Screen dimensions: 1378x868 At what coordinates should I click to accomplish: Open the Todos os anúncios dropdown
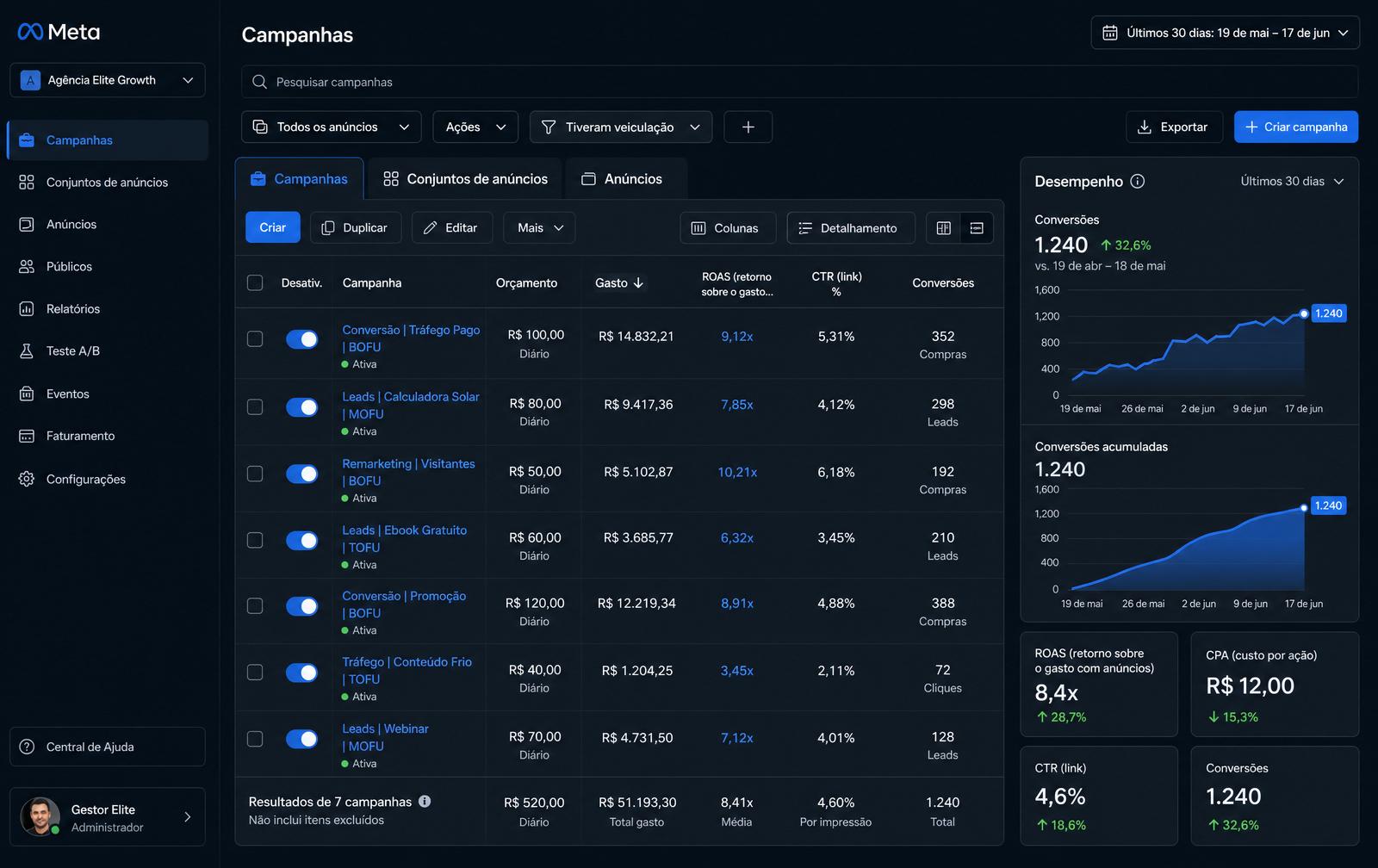[332, 127]
